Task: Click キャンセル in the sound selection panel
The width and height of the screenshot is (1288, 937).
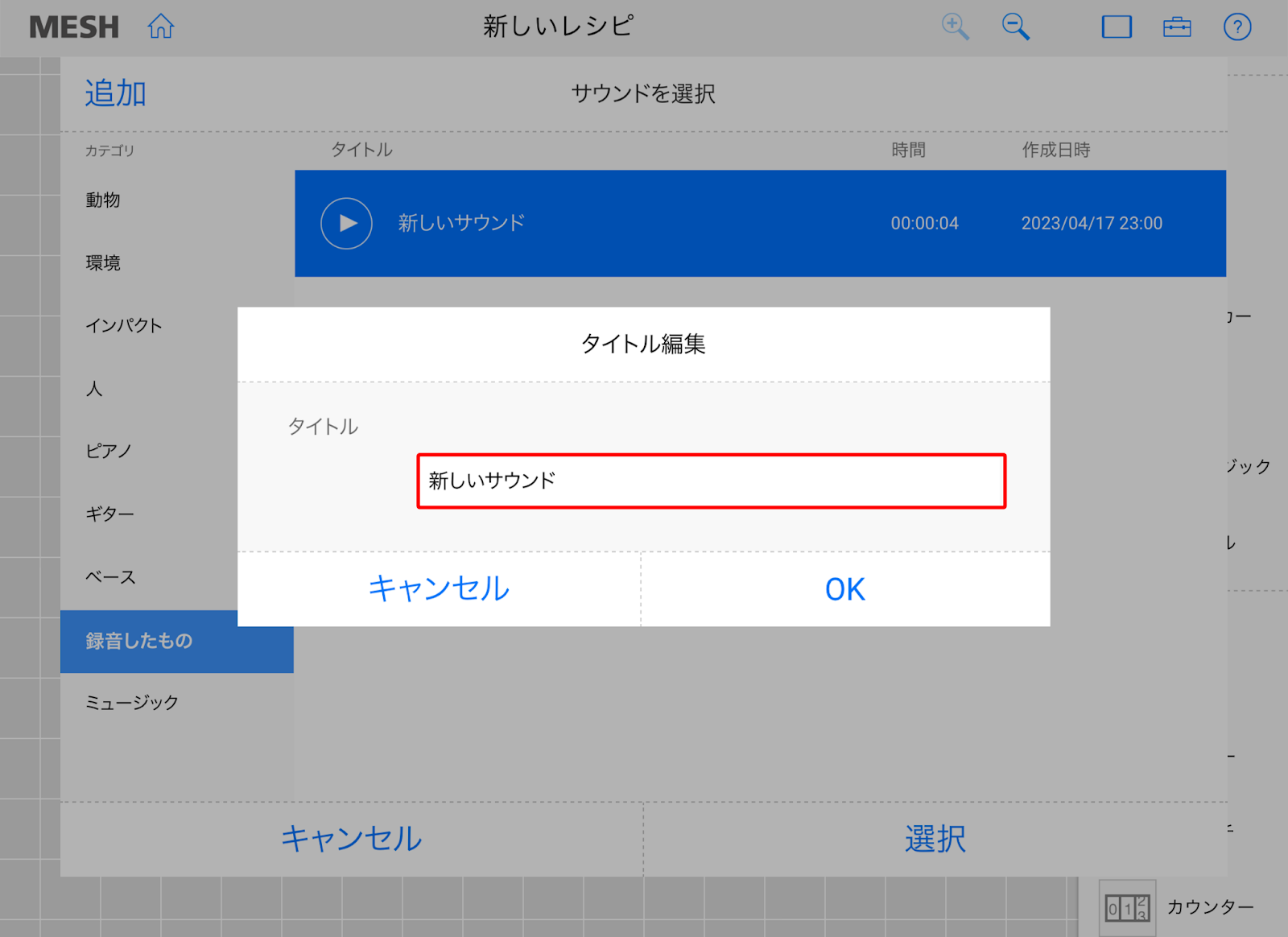Action: click(352, 839)
